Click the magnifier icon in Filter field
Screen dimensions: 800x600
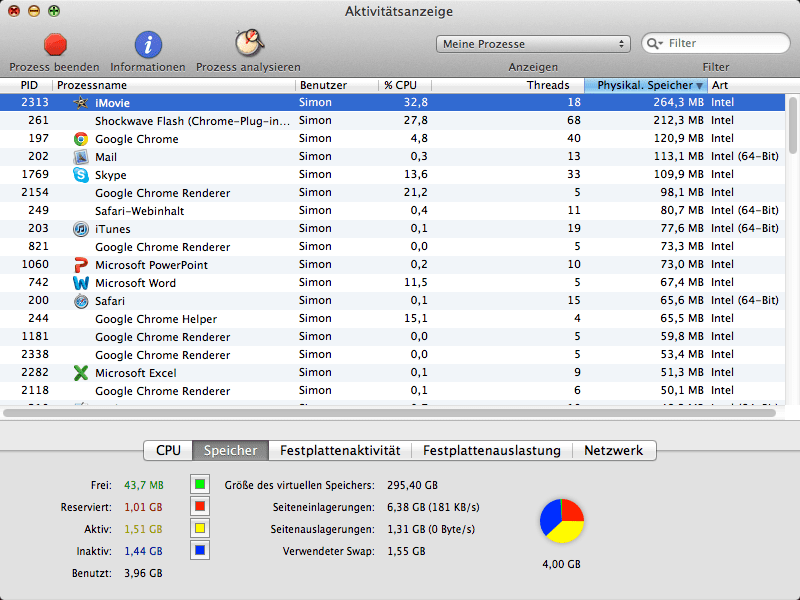pos(654,43)
